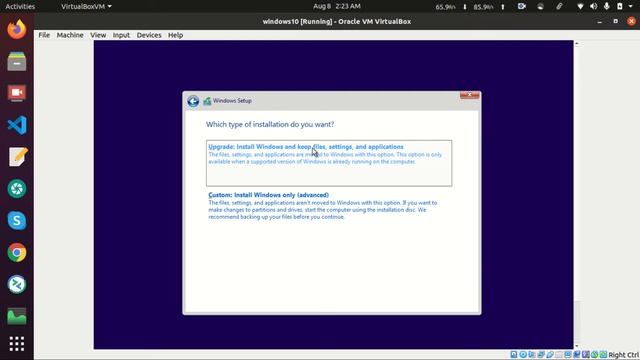The width and height of the screenshot is (640, 360).
Task: Click the keyboard capture status icon
Action: coord(603,355)
